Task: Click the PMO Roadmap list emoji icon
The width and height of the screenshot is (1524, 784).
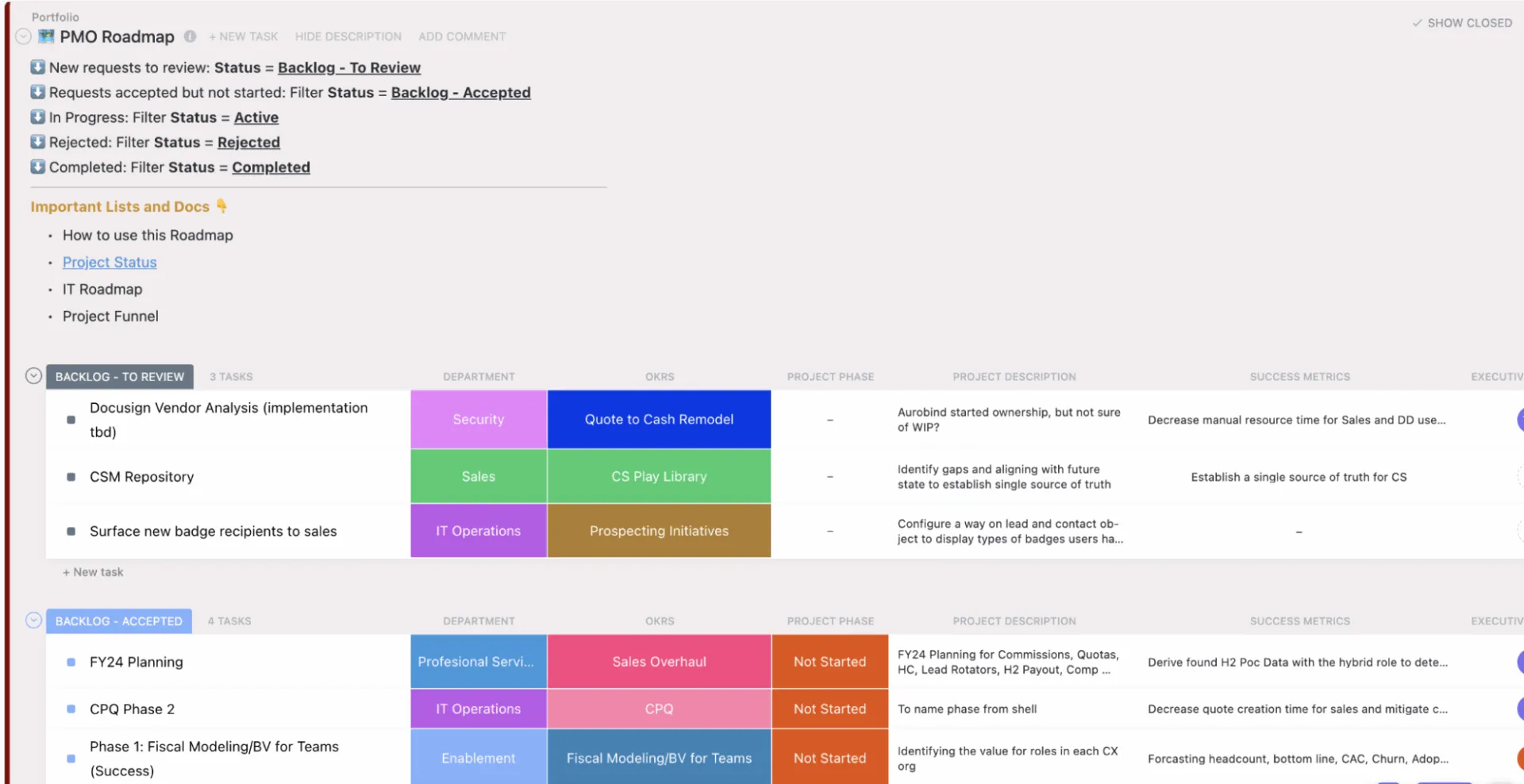Action: (x=47, y=37)
